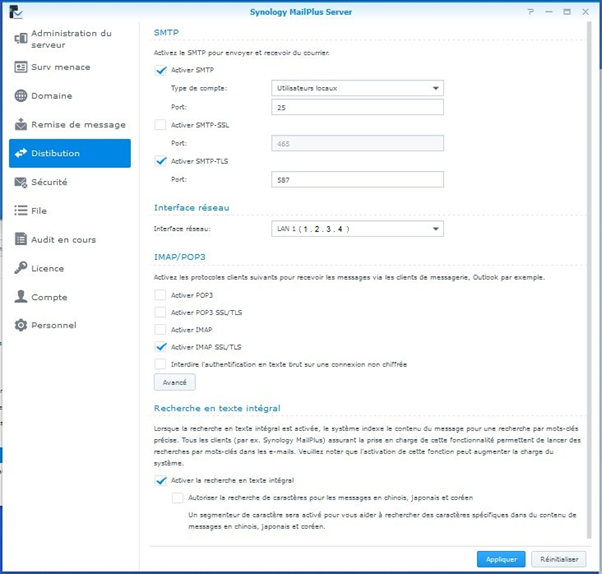Click Réinitialiser to reset settings
The width and height of the screenshot is (602, 574).
[559, 559]
